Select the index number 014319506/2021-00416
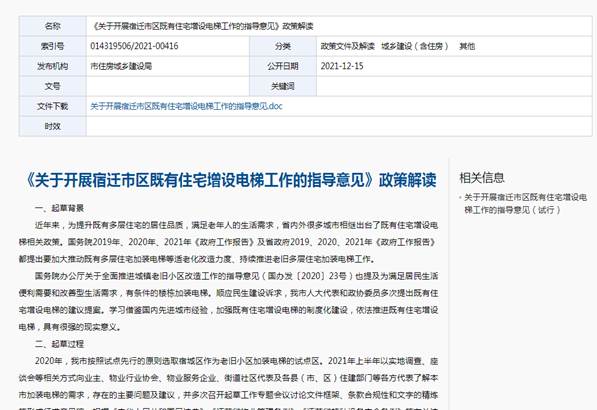Screen dimensions: 597x410 134,46
